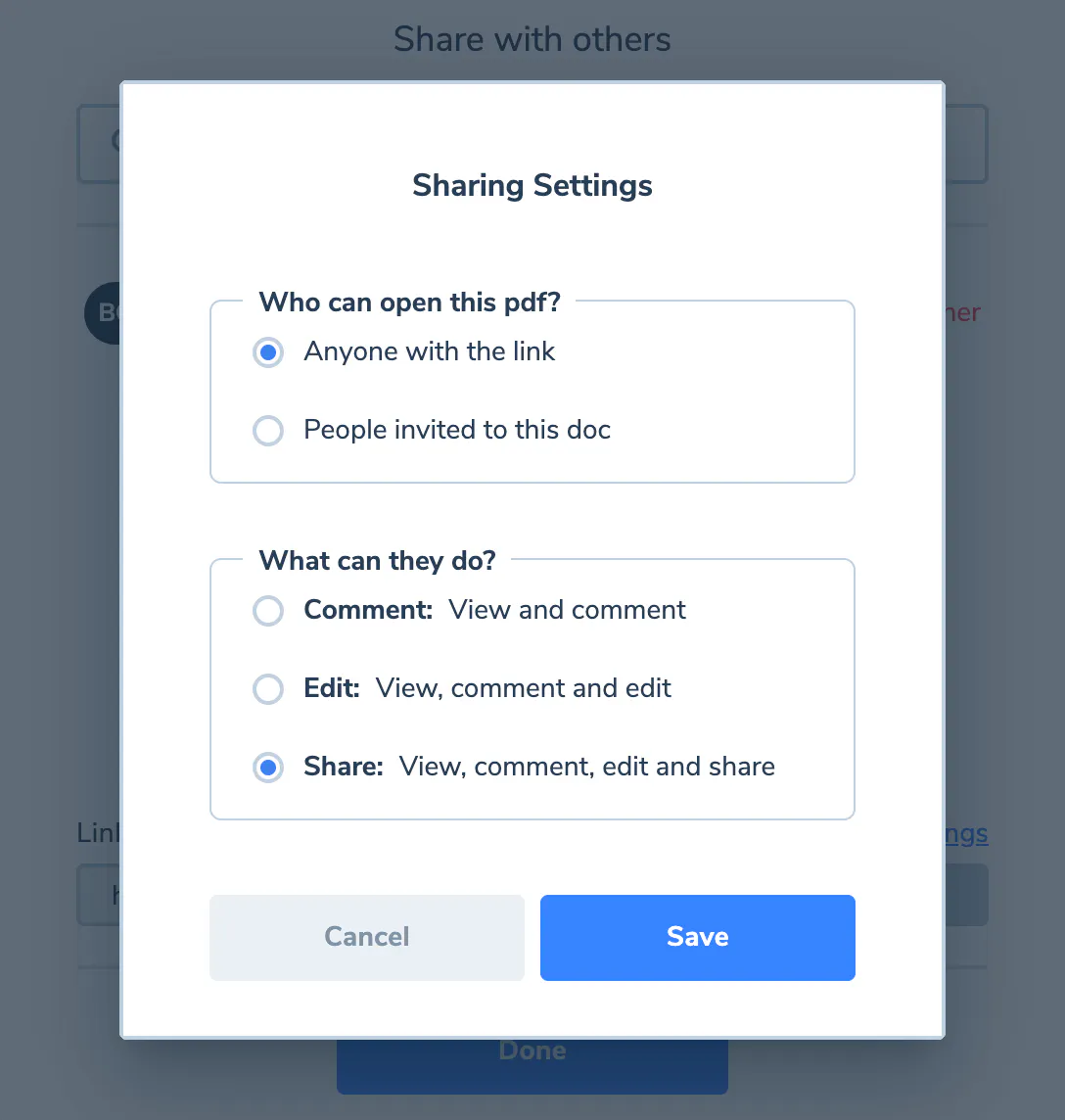Cancel the sharing settings dialog

(366, 937)
